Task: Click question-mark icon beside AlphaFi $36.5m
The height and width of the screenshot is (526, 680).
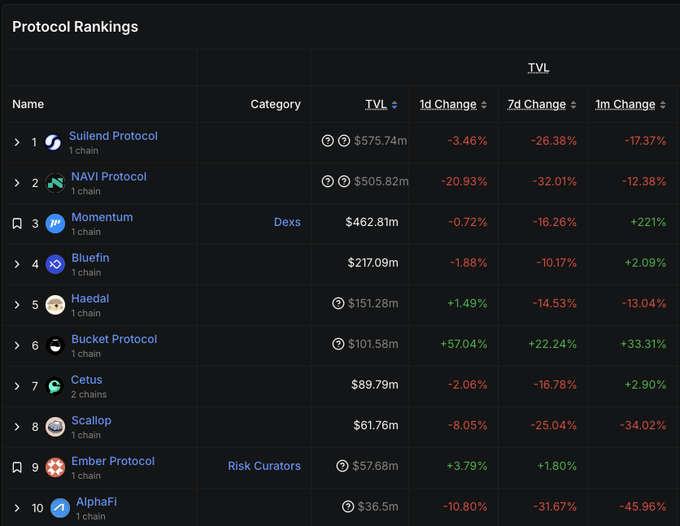Action: 348,506
